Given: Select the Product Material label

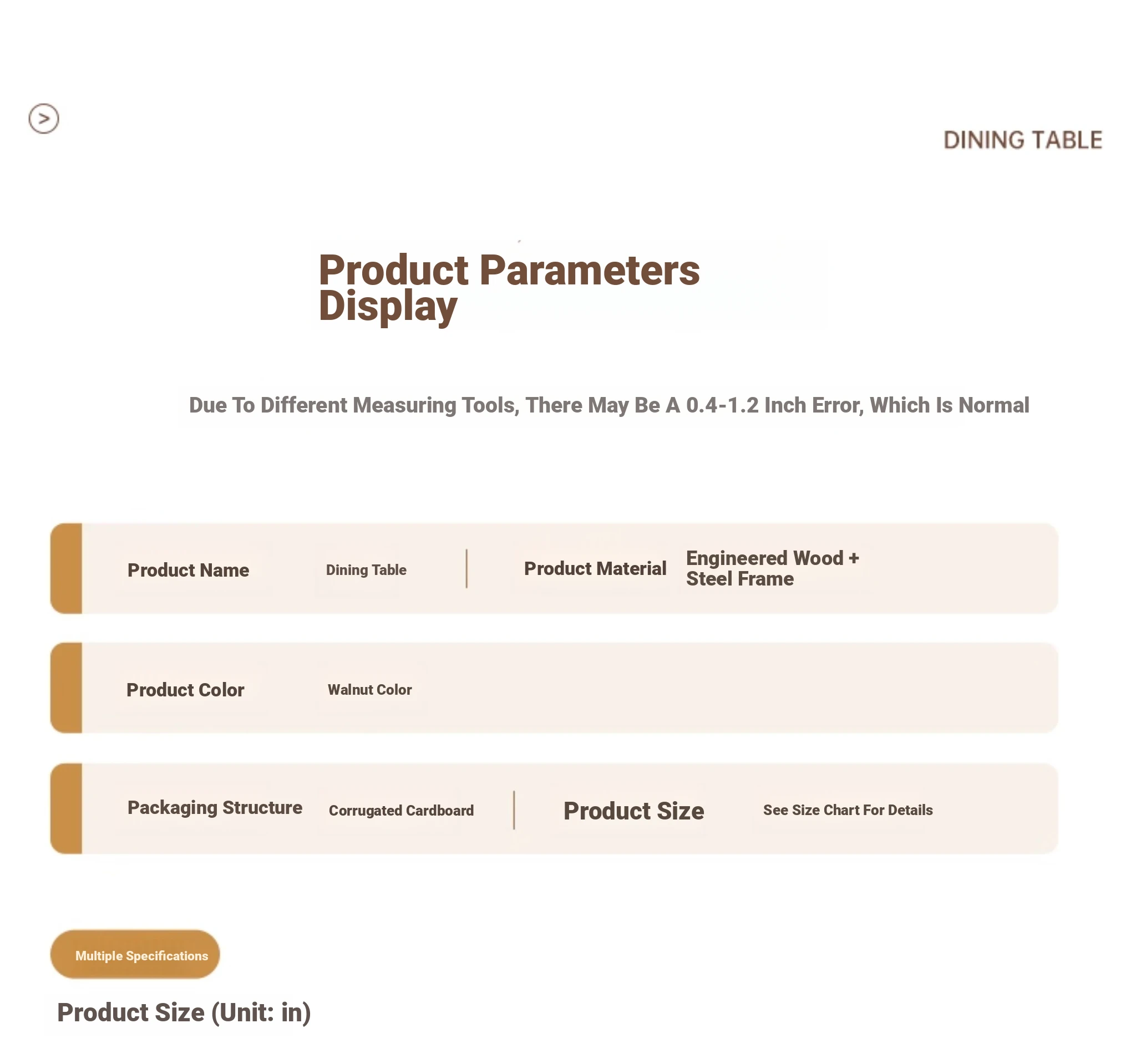Looking at the screenshot, I should click(595, 569).
